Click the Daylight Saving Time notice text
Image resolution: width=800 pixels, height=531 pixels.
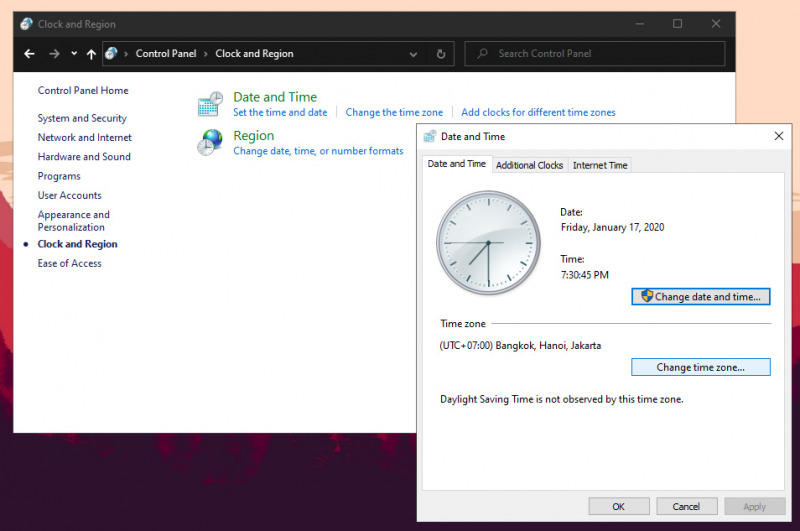562,399
